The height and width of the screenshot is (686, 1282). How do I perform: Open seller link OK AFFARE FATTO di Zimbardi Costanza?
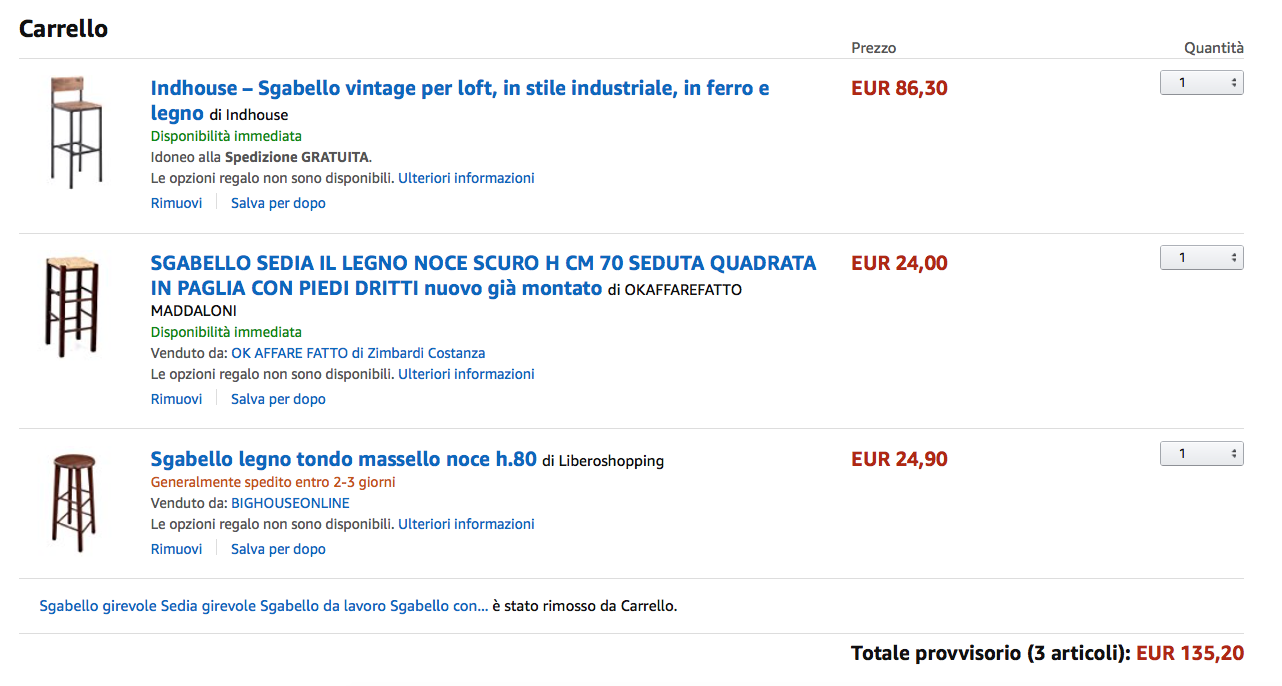click(358, 353)
